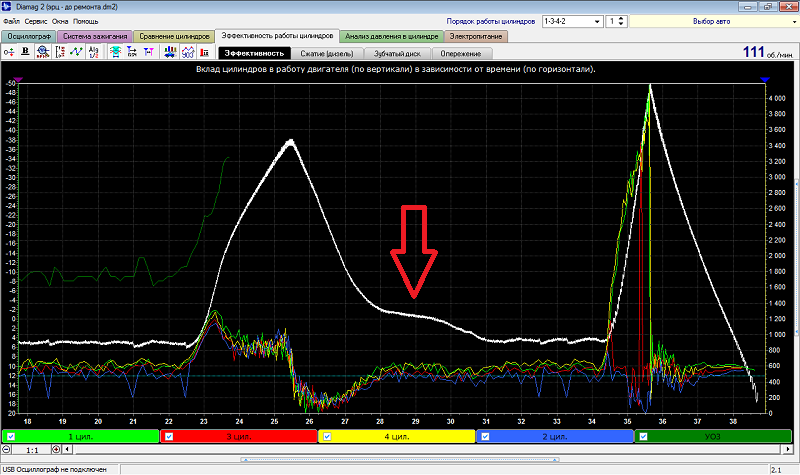Open the Помощь menu
The image size is (800, 475).
pos(86,21)
